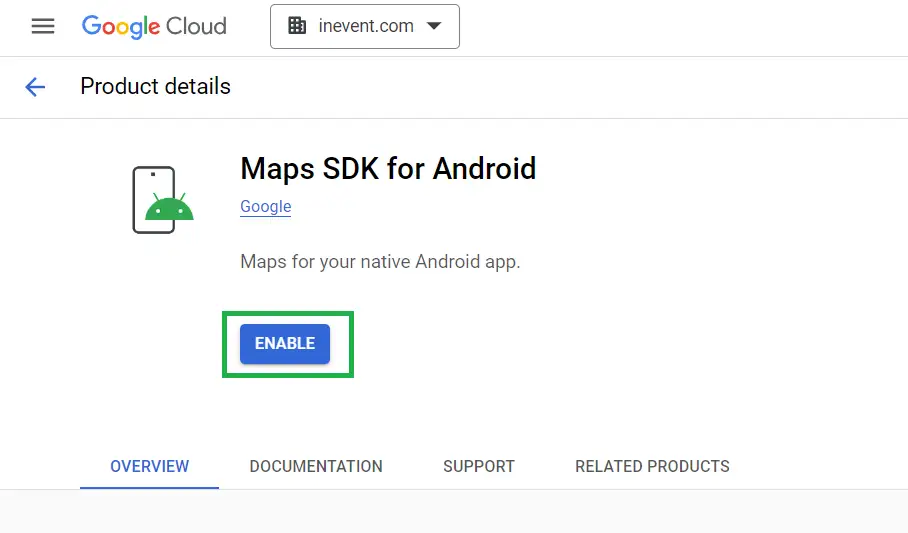Open the Google publisher link
Image resolution: width=908 pixels, height=533 pixels.
pos(266,206)
